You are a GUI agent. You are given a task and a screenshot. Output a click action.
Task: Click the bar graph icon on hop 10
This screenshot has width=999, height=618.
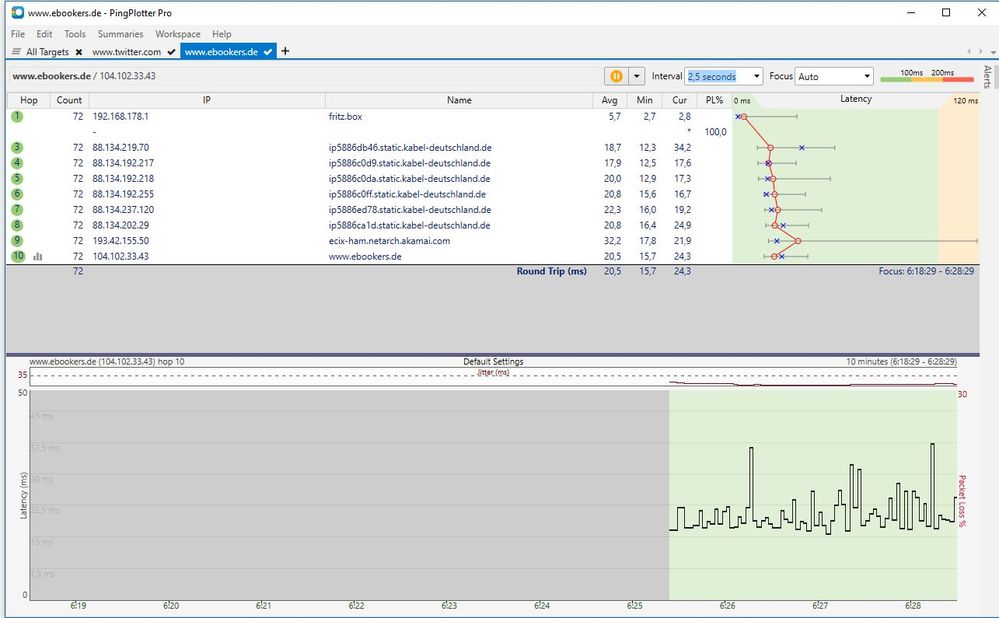point(38,257)
